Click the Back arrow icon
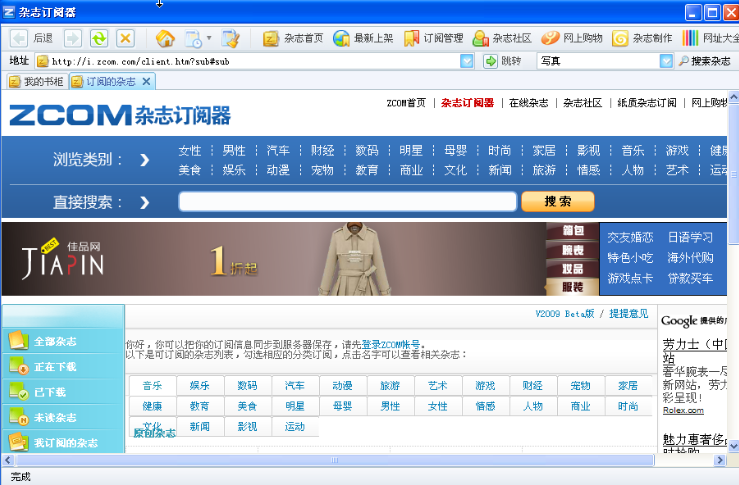Screen dimensions: 739x485 coord(19,38)
